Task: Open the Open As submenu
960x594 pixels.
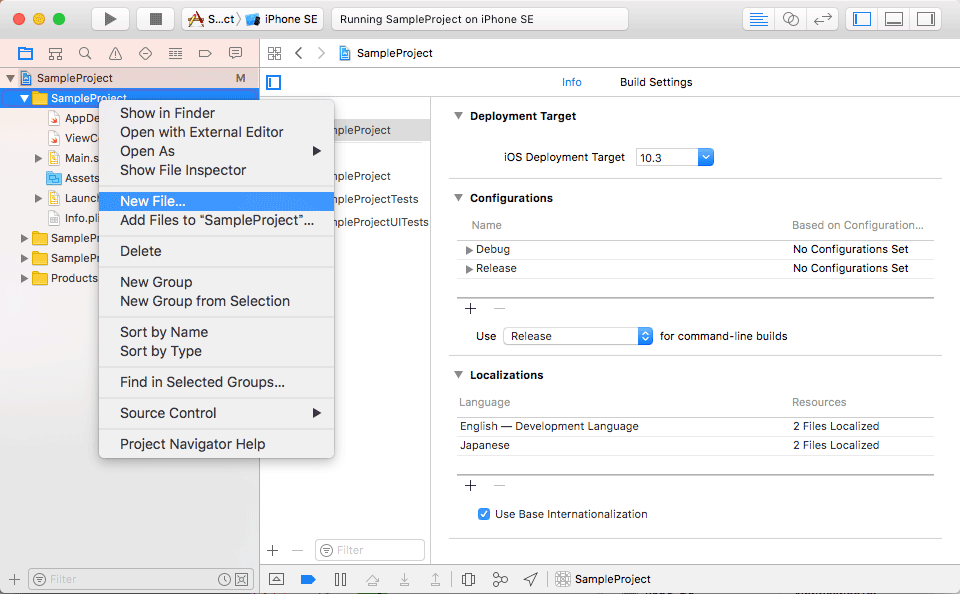Action: [x=216, y=151]
